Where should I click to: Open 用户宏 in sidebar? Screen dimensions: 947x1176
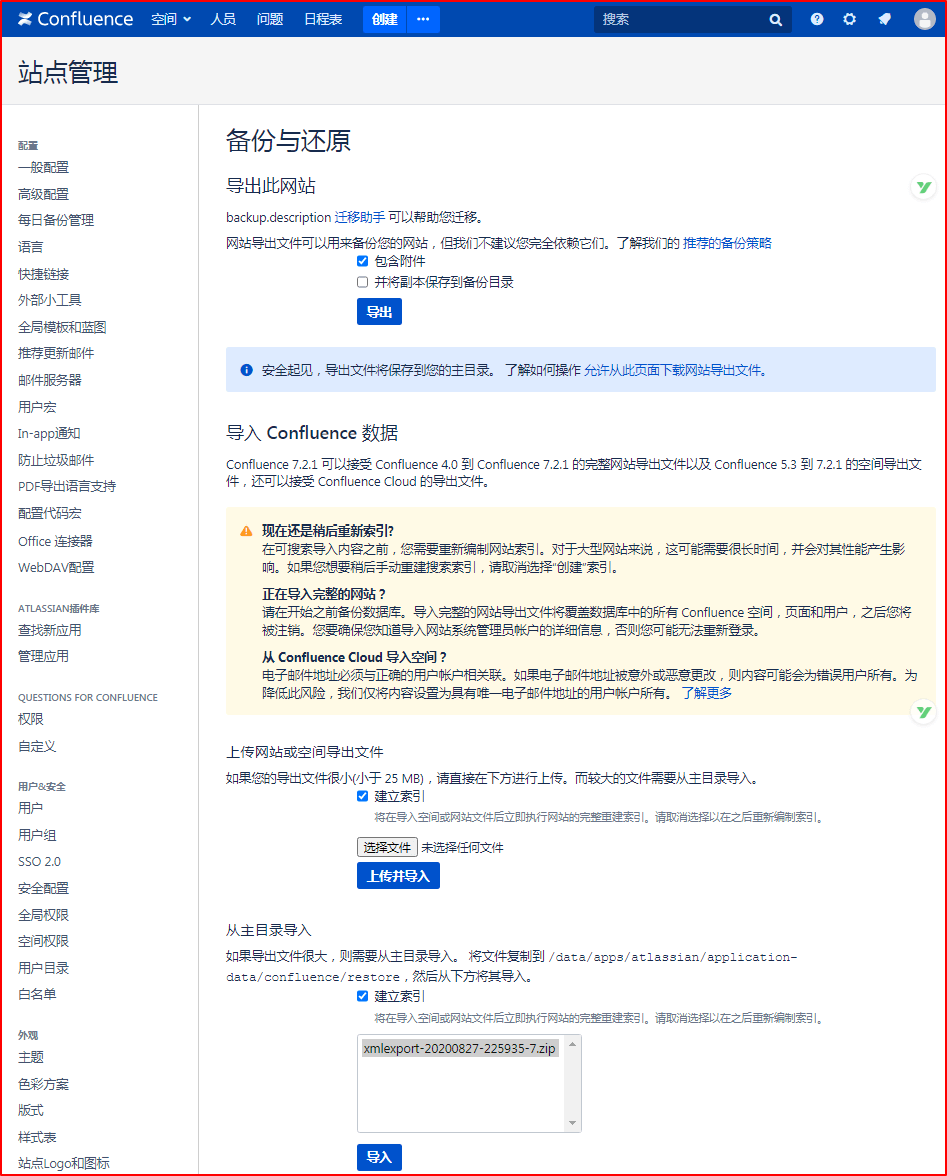point(37,407)
